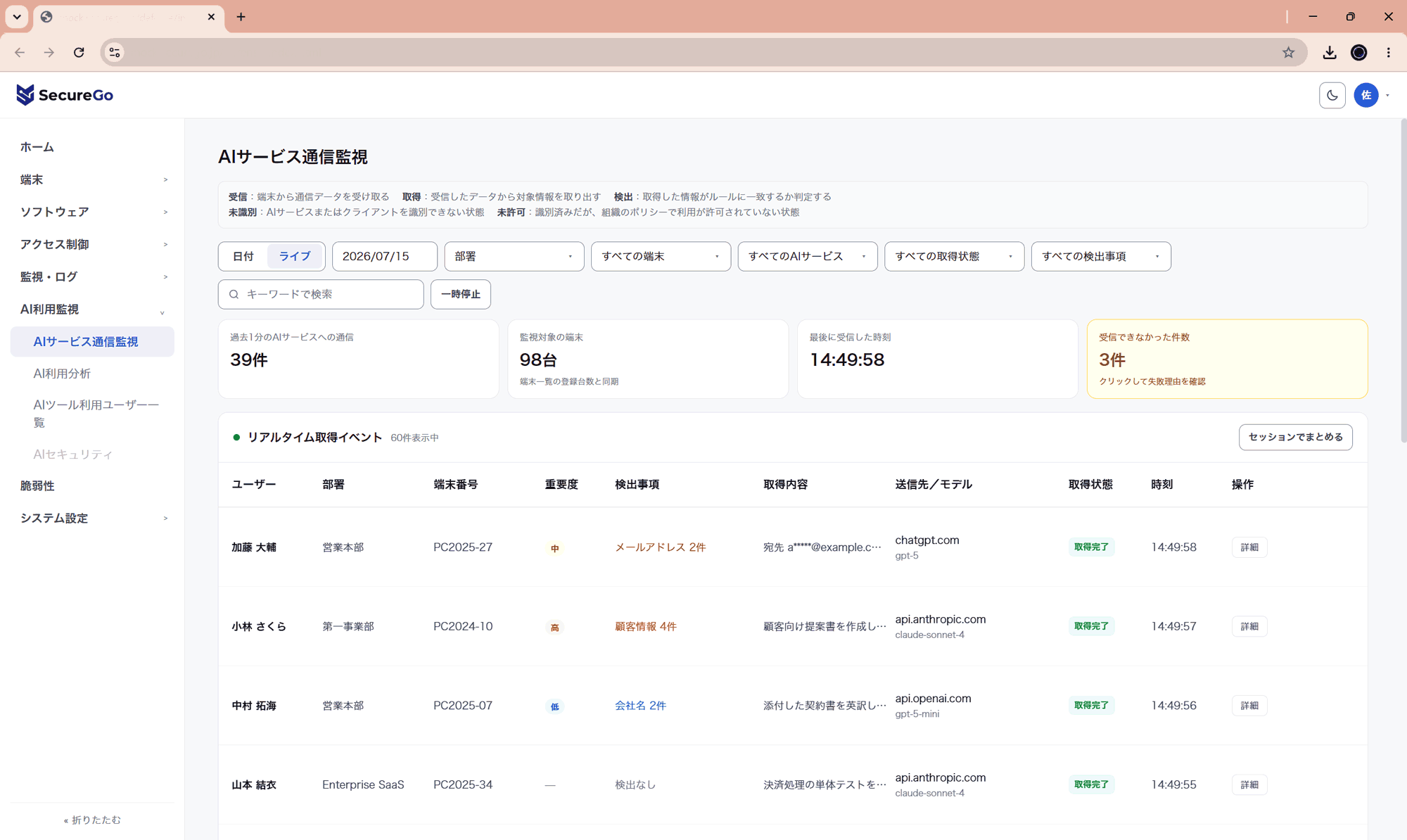Viewport: 1407px width, 840px height.
Task: Click 重要度 column header
Action: point(561,484)
